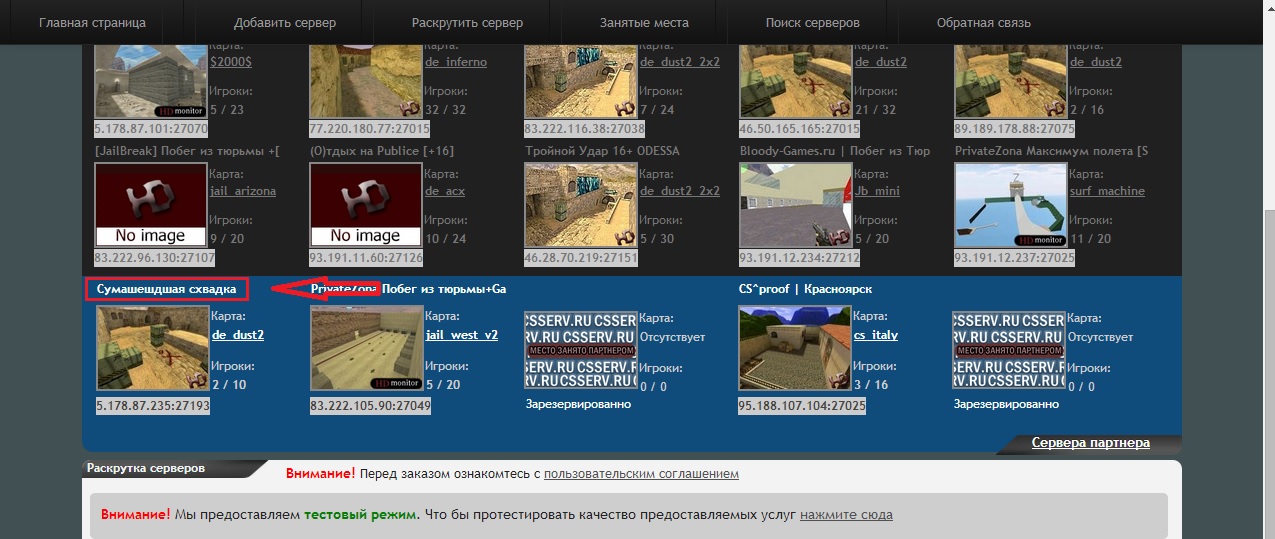Open the Главная страница menu item
Screen dimensions: 1275x539
pos(92,22)
